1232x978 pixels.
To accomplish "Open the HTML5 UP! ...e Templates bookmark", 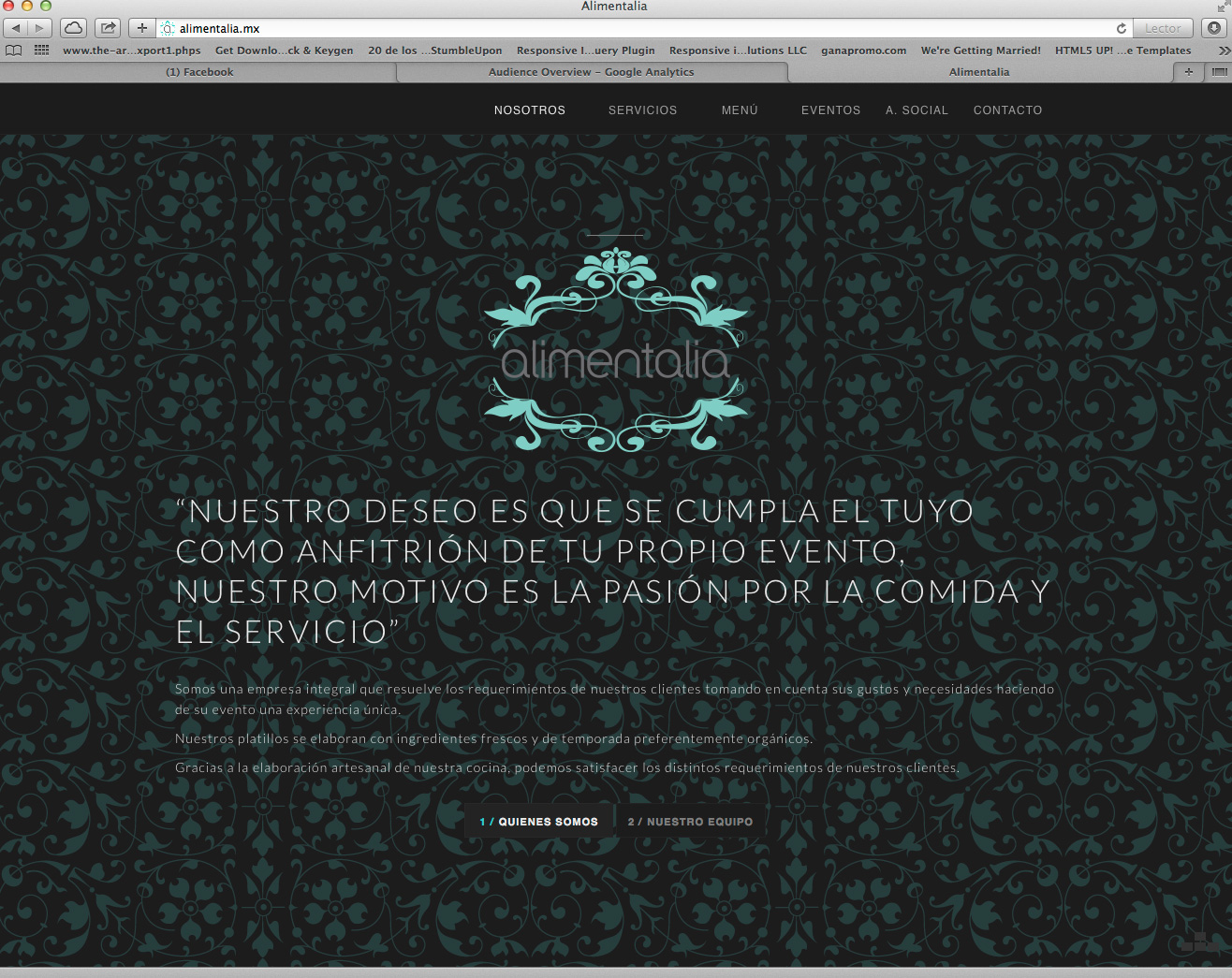I will [x=1122, y=51].
